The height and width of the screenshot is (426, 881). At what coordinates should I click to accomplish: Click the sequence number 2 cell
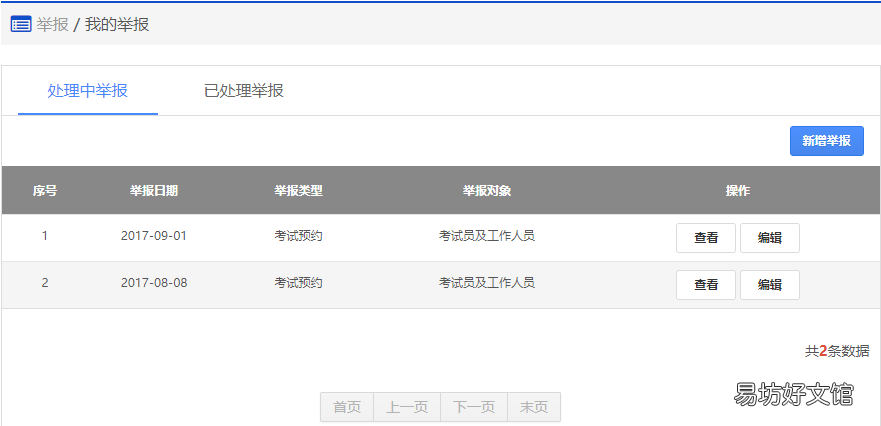coord(45,283)
